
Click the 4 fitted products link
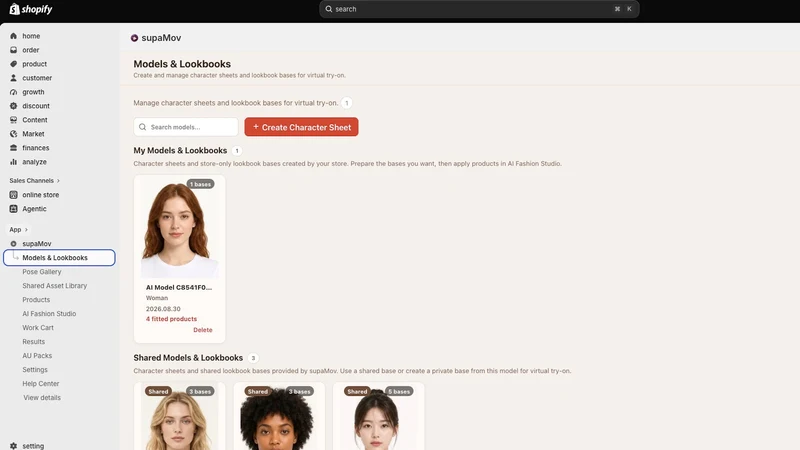171,319
